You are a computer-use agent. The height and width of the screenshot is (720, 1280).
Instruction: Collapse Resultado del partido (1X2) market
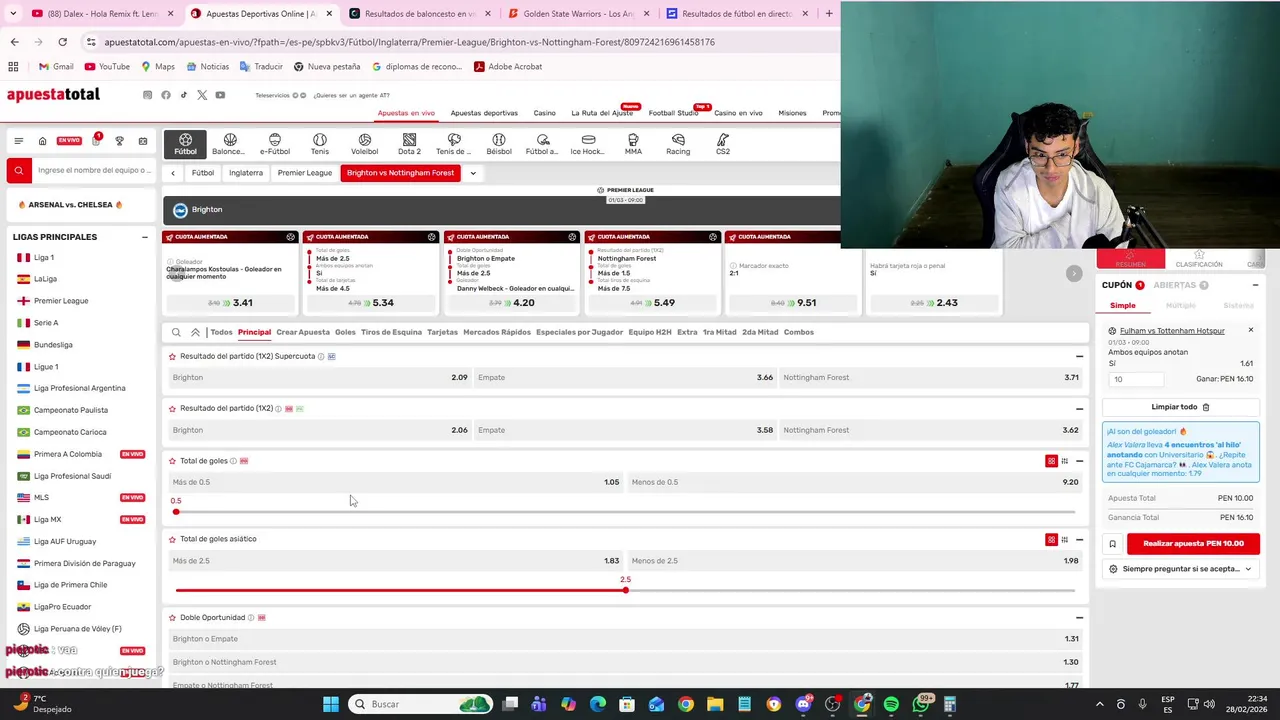click(x=1079, y=409)
